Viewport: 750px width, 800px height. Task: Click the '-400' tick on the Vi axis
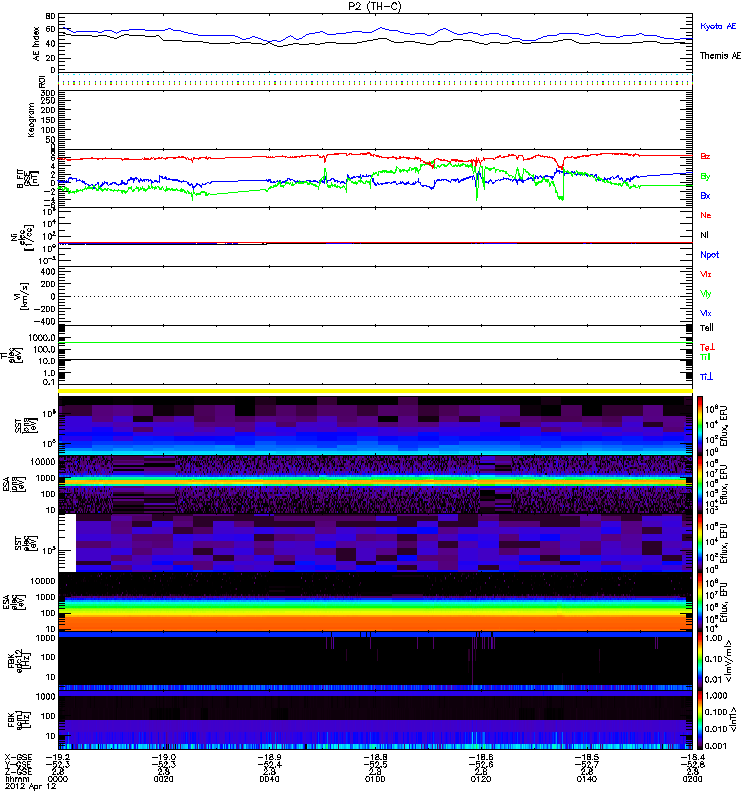[x=45, y=321]
